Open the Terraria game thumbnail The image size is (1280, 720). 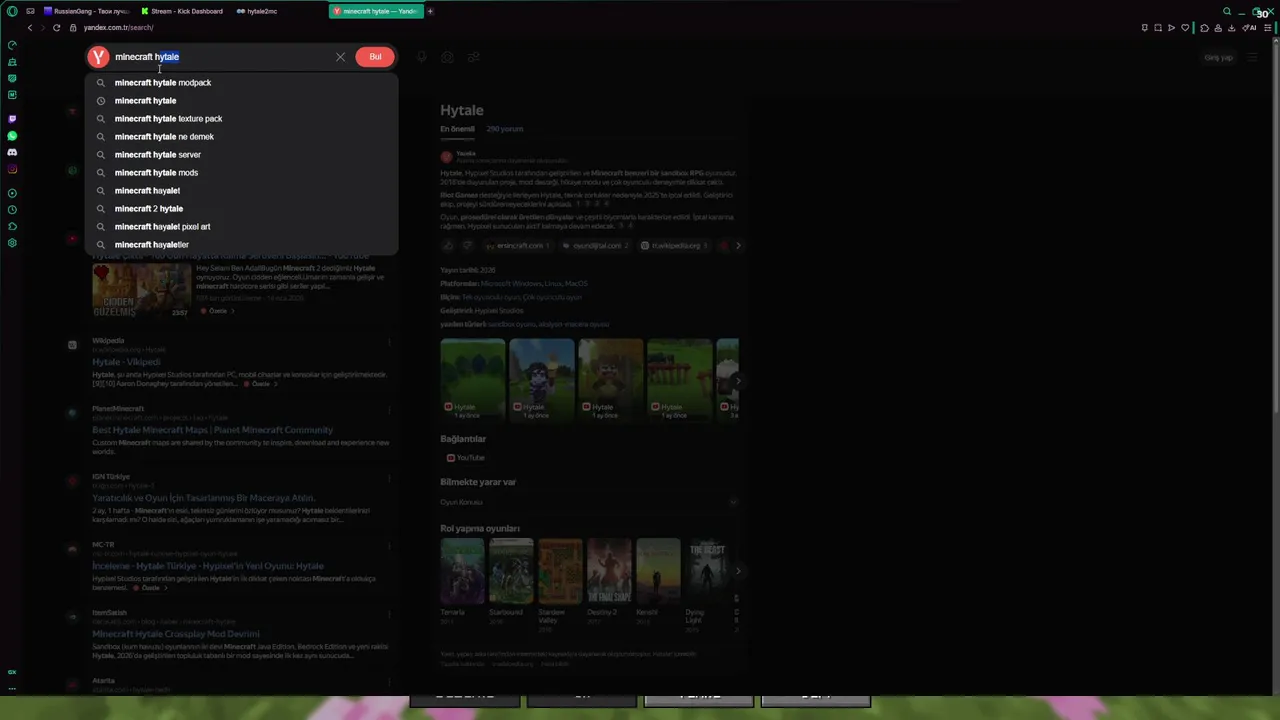(x=462, y=572)
